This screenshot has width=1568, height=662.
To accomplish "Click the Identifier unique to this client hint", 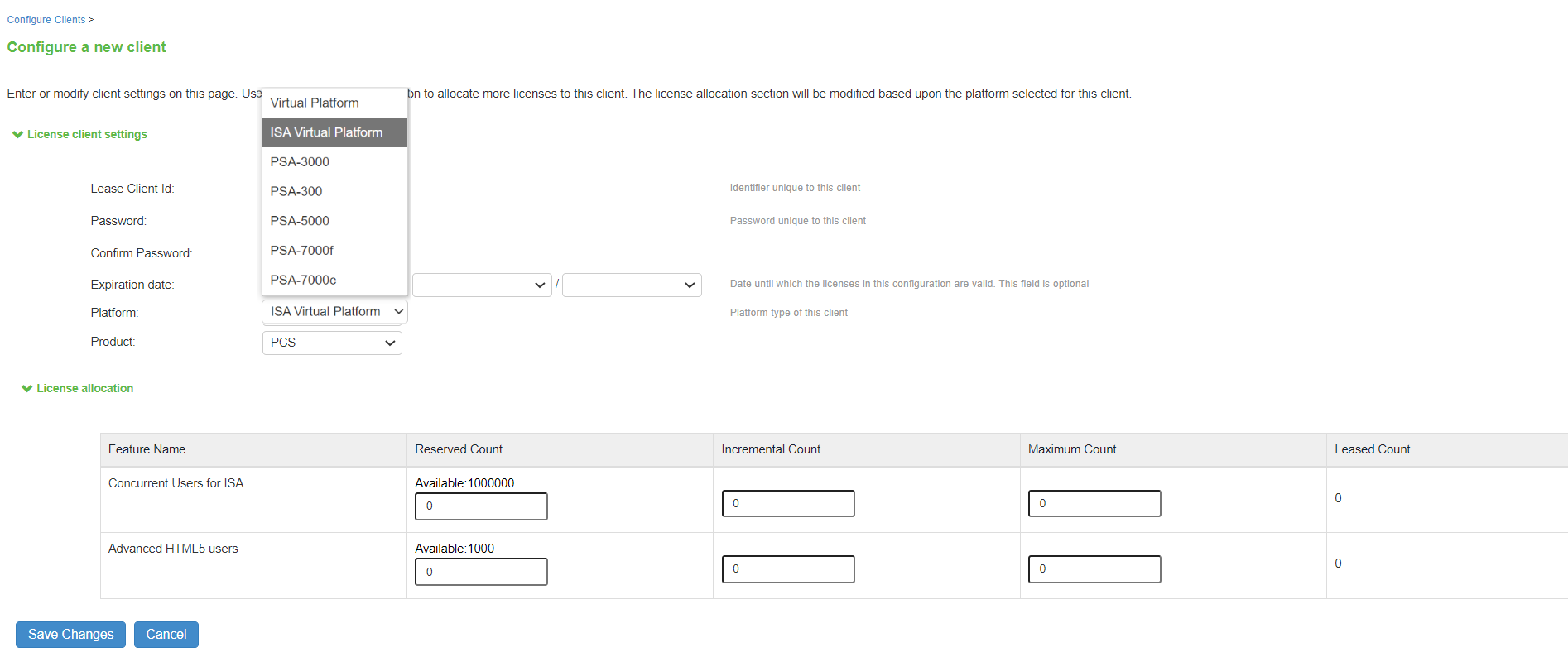I will pyautogui.click(x=795, y=188).
